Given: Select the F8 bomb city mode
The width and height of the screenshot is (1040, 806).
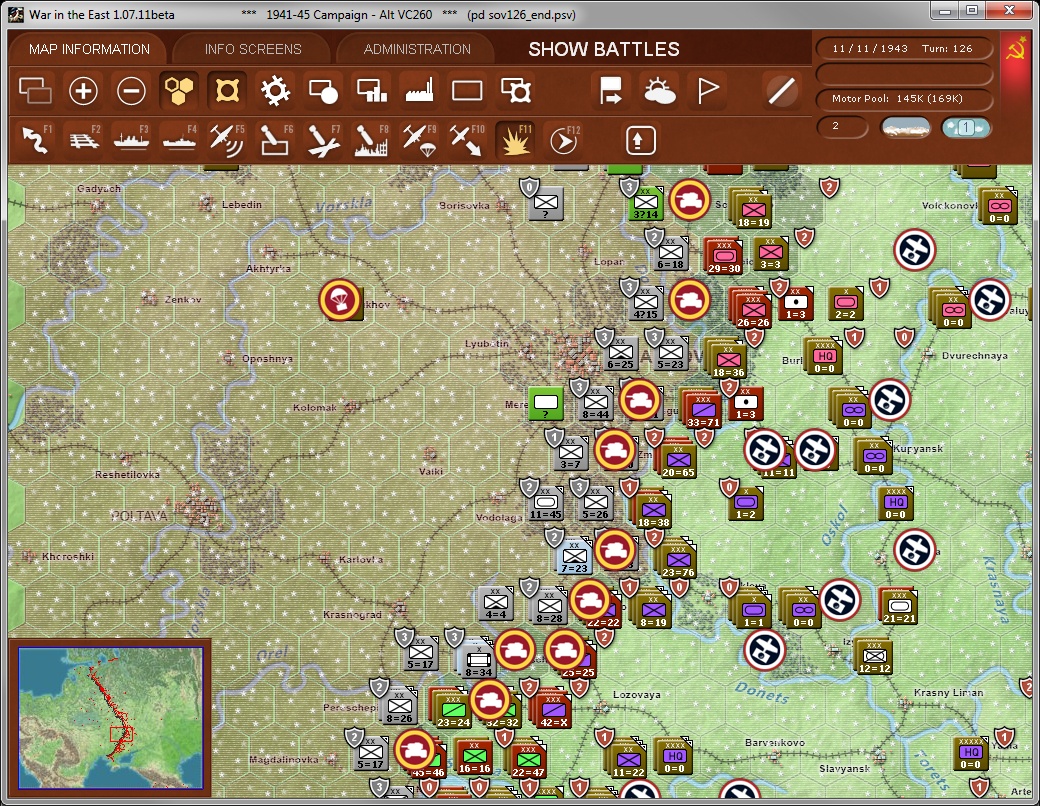Looking at the screenshot, I should 371,140.
